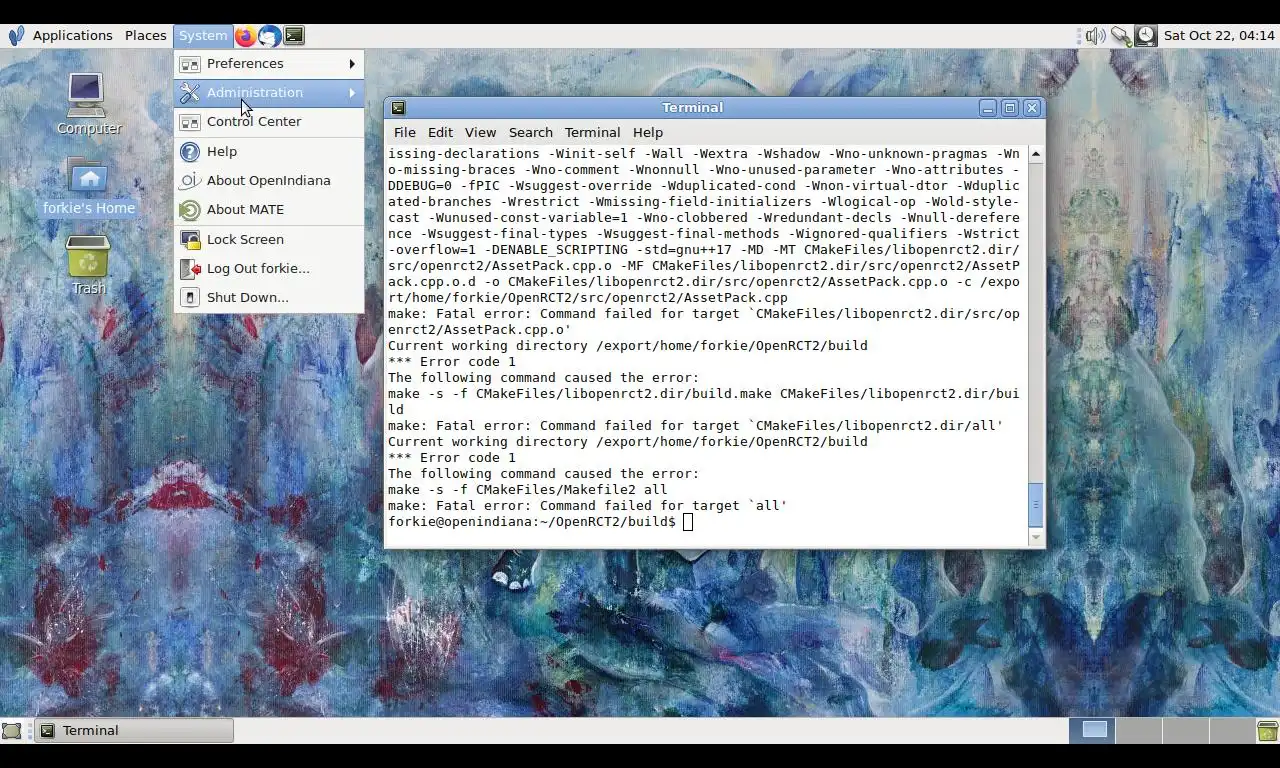Open the Trash desktop icon
Viewport: 1280px width, 768px height.
[88, 265]
